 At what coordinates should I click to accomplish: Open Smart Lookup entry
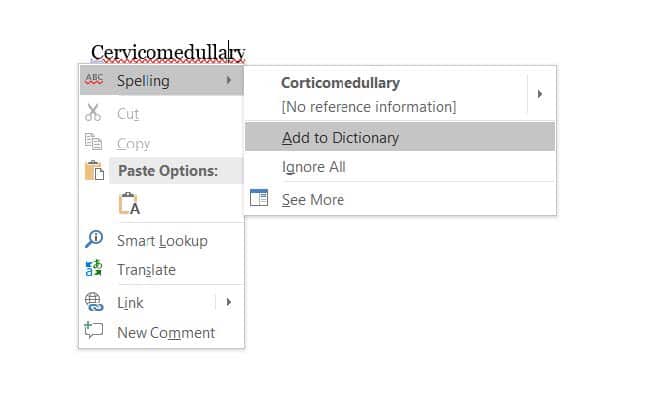[162, 241]
